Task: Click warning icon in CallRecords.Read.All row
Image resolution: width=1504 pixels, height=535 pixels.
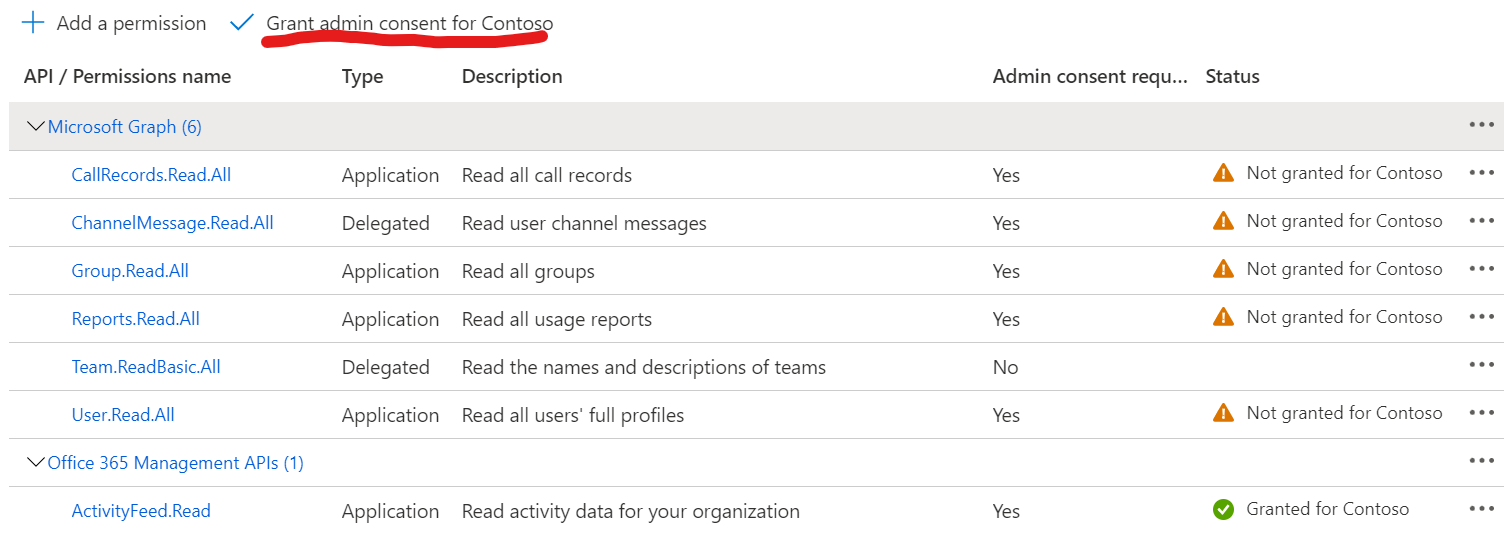Action: [x=1222, y=173]
